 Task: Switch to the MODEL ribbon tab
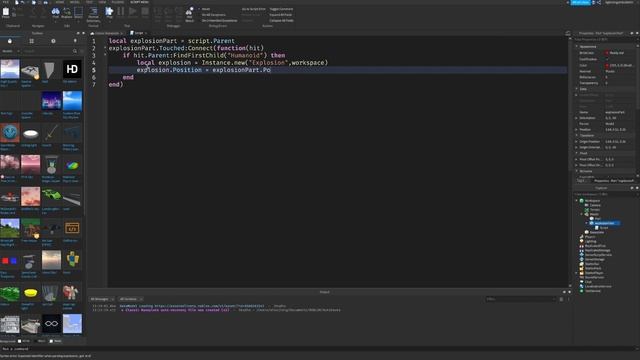coord(74,2)
